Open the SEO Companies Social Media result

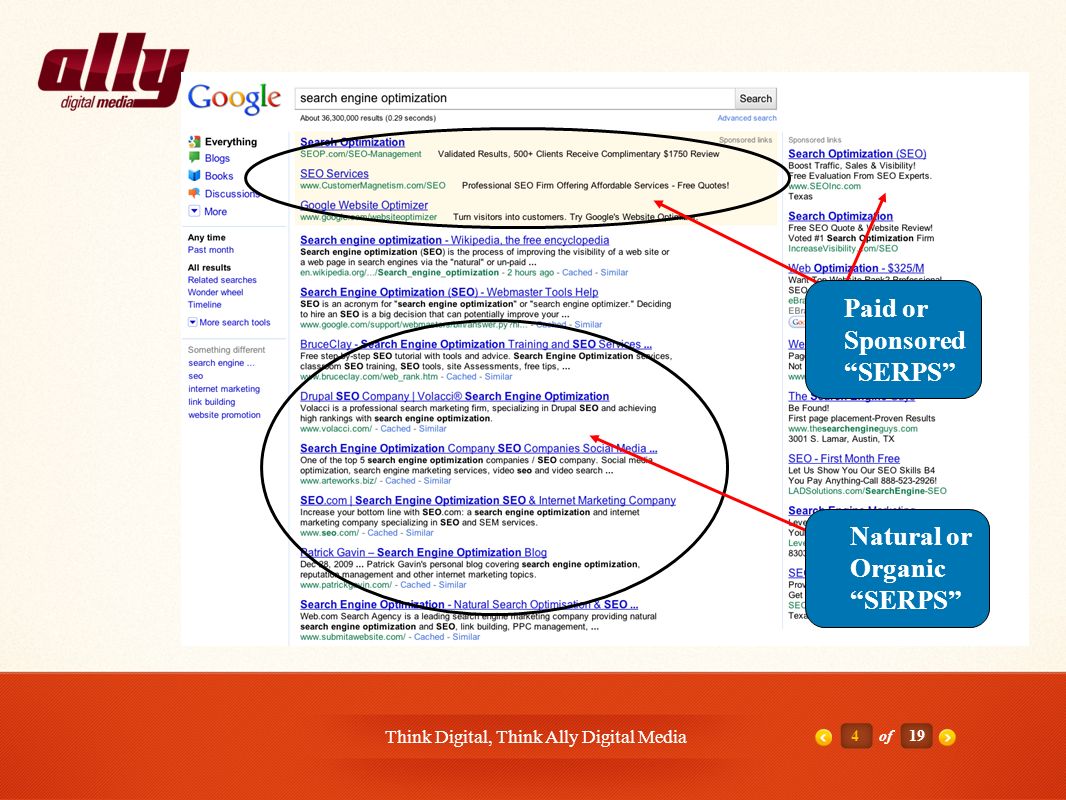point(479,448)
